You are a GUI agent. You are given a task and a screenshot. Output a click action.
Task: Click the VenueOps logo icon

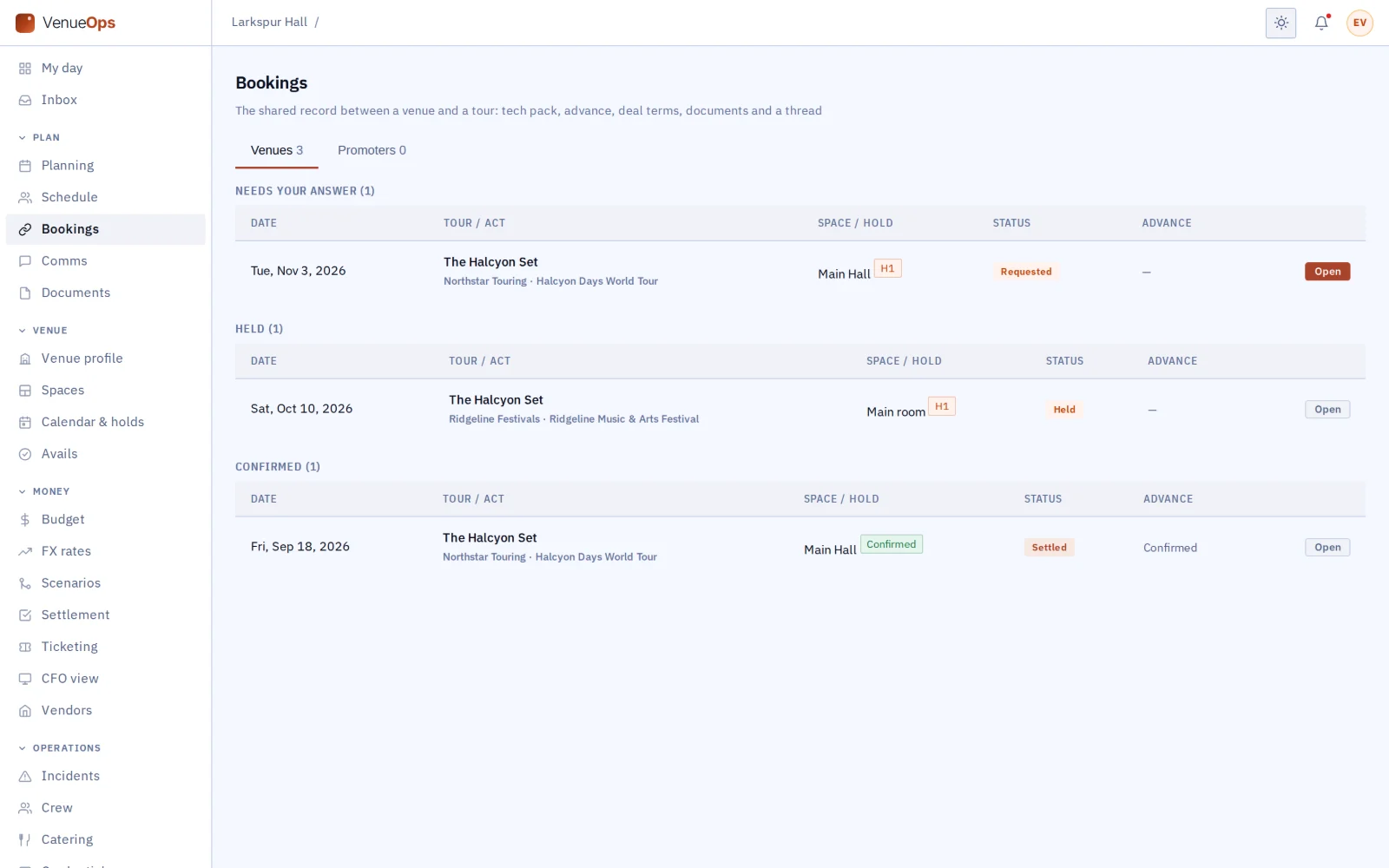[x=25, y=23]
